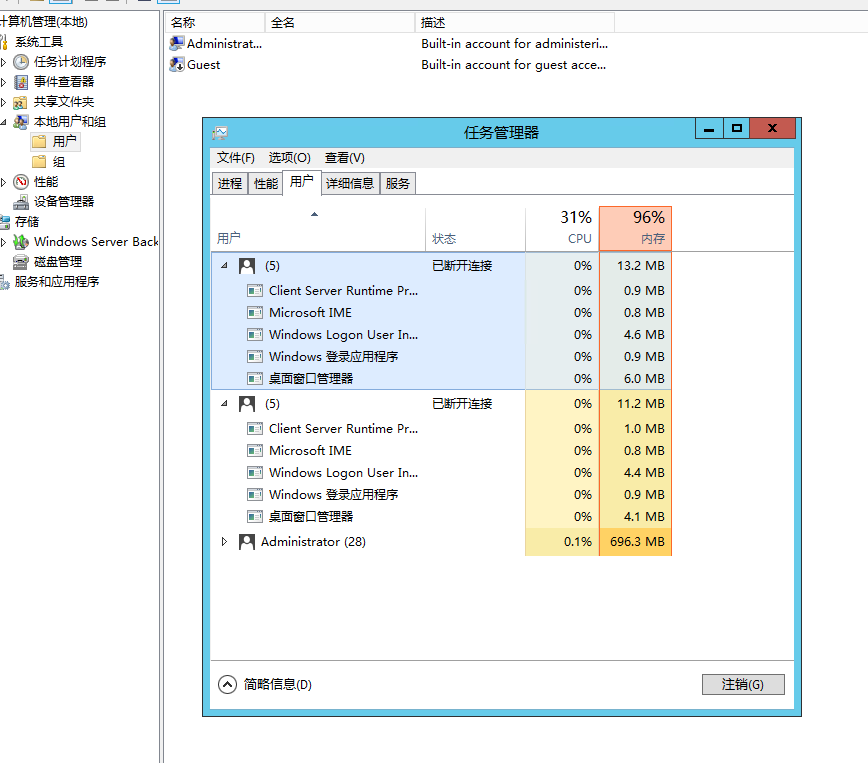Click the 用户 folder icon in tree
This screenshot has height=763, width=868.
point(39,142)
